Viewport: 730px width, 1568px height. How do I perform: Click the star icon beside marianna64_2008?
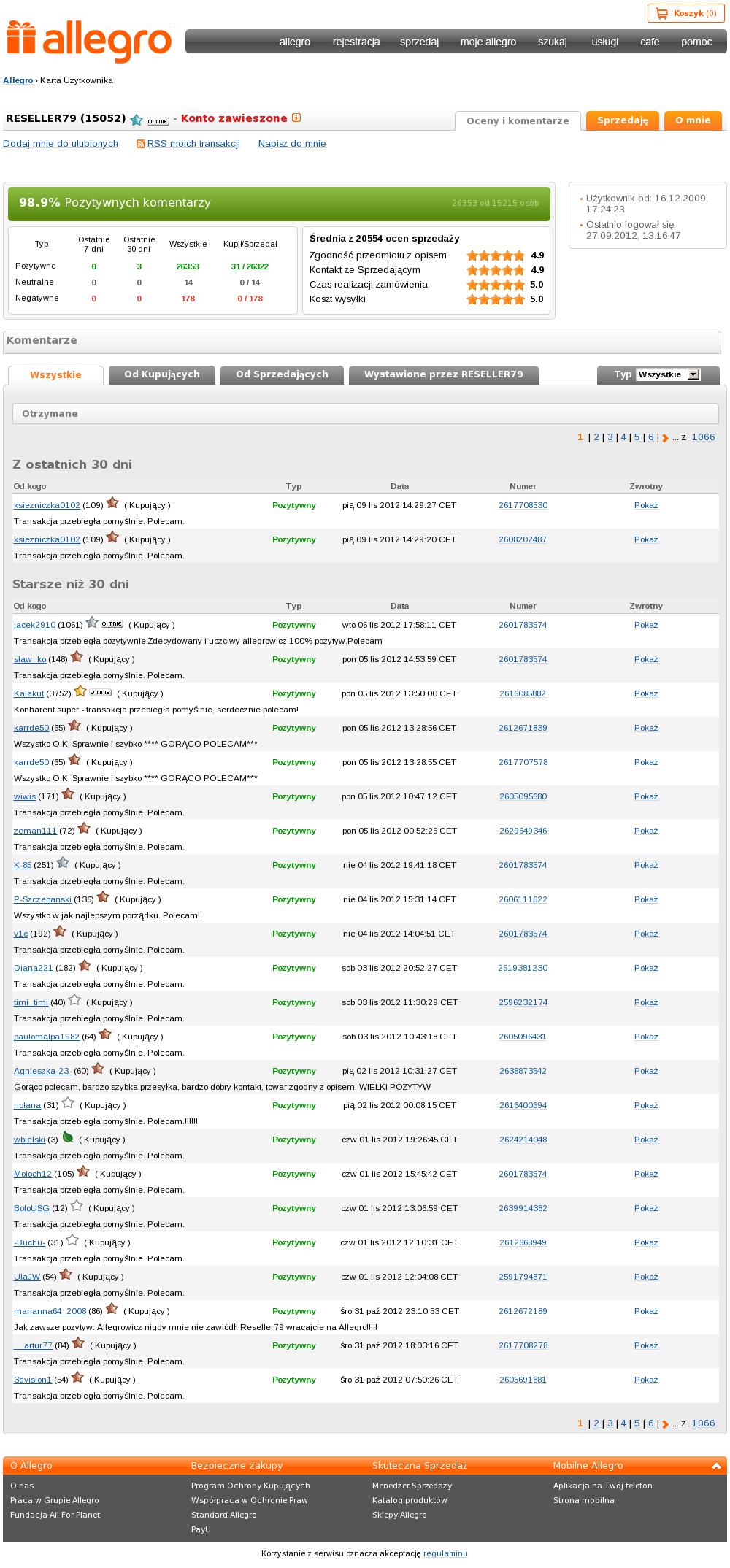tap(112, 1309)
